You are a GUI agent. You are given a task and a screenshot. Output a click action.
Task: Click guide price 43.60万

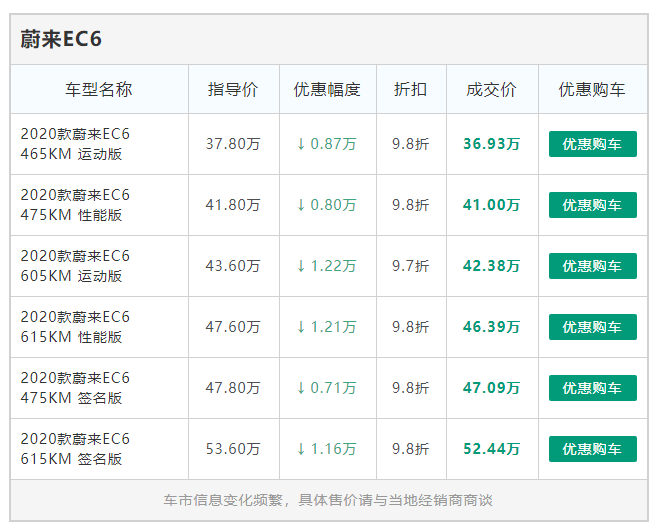pyautogui.click(x=233, y=266)
